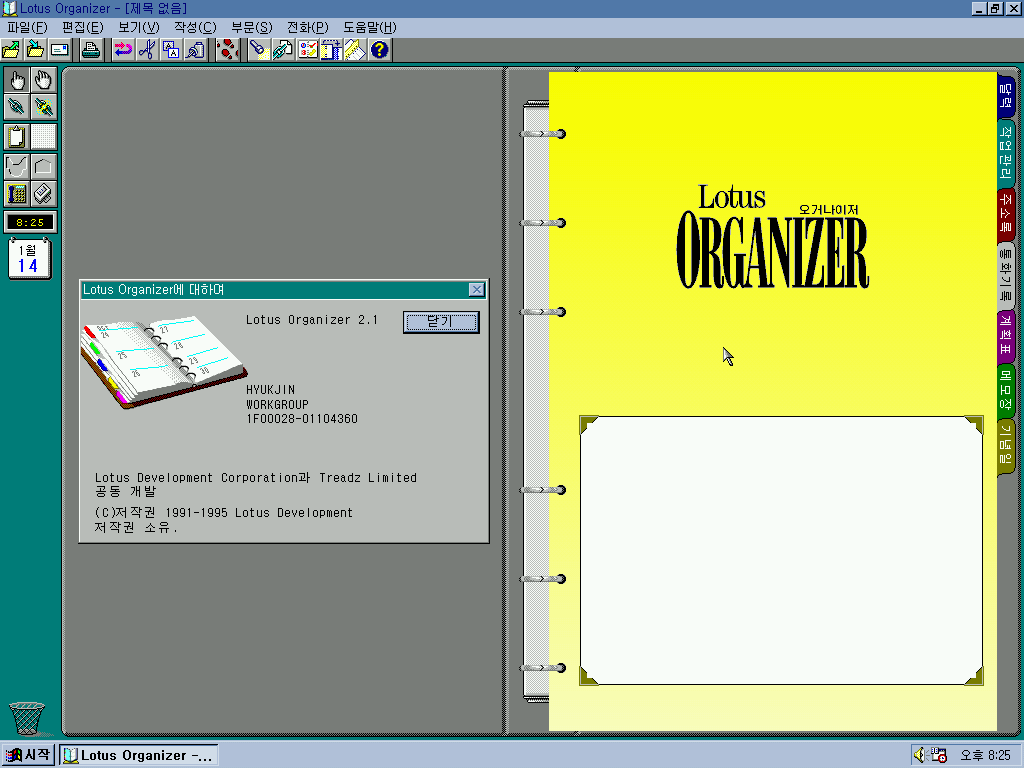Click the blank dotted toolbox slot
The height and width of the screenshot is (768, 1024).
[43, 137]
